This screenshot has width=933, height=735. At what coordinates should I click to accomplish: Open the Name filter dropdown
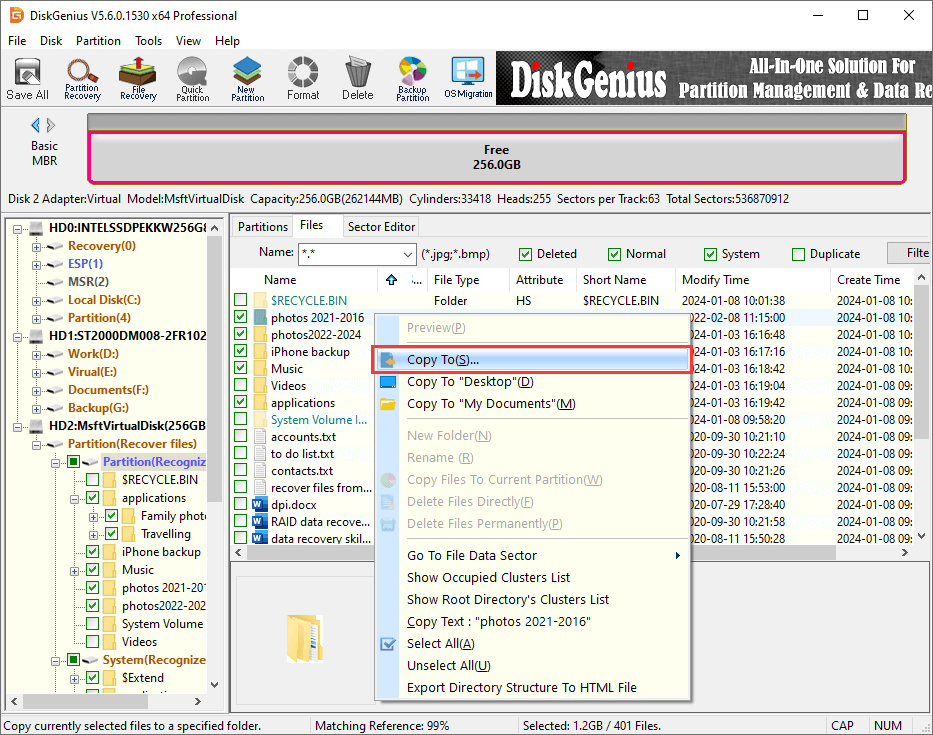(408, 255)
